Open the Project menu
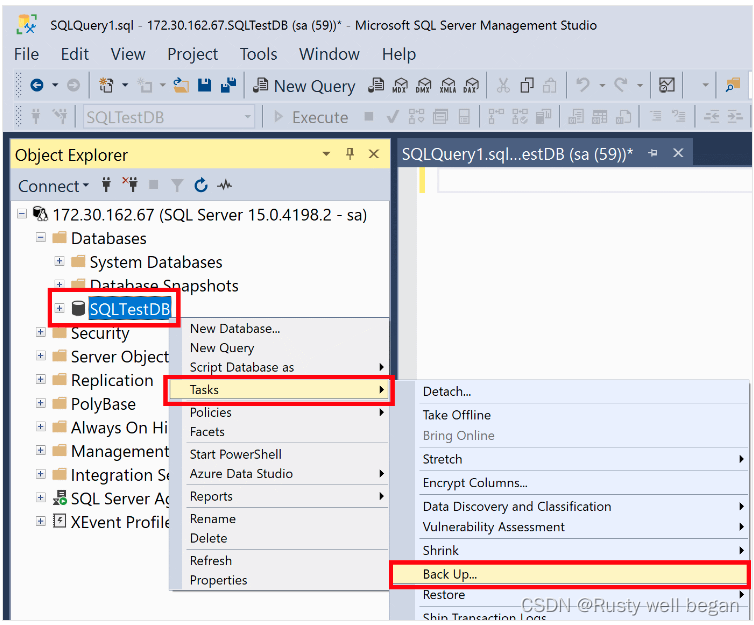754x625 pixels. [x=192, y=54]
